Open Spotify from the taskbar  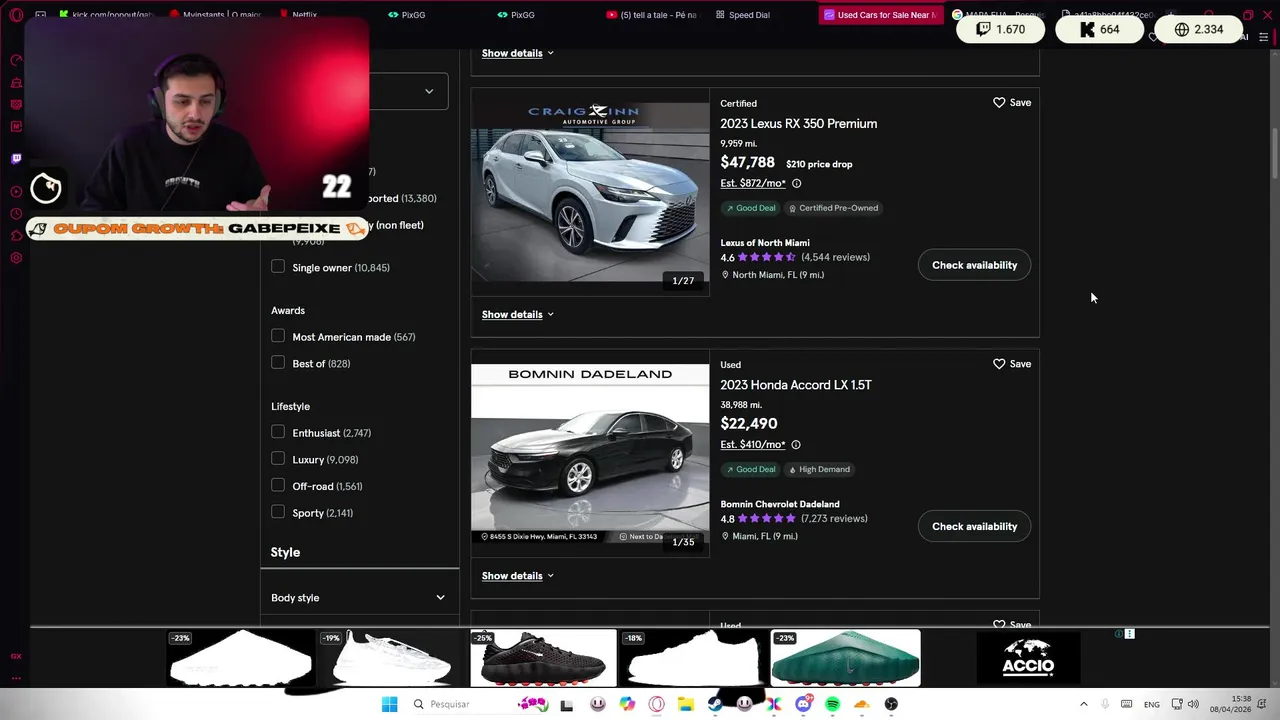832,704
